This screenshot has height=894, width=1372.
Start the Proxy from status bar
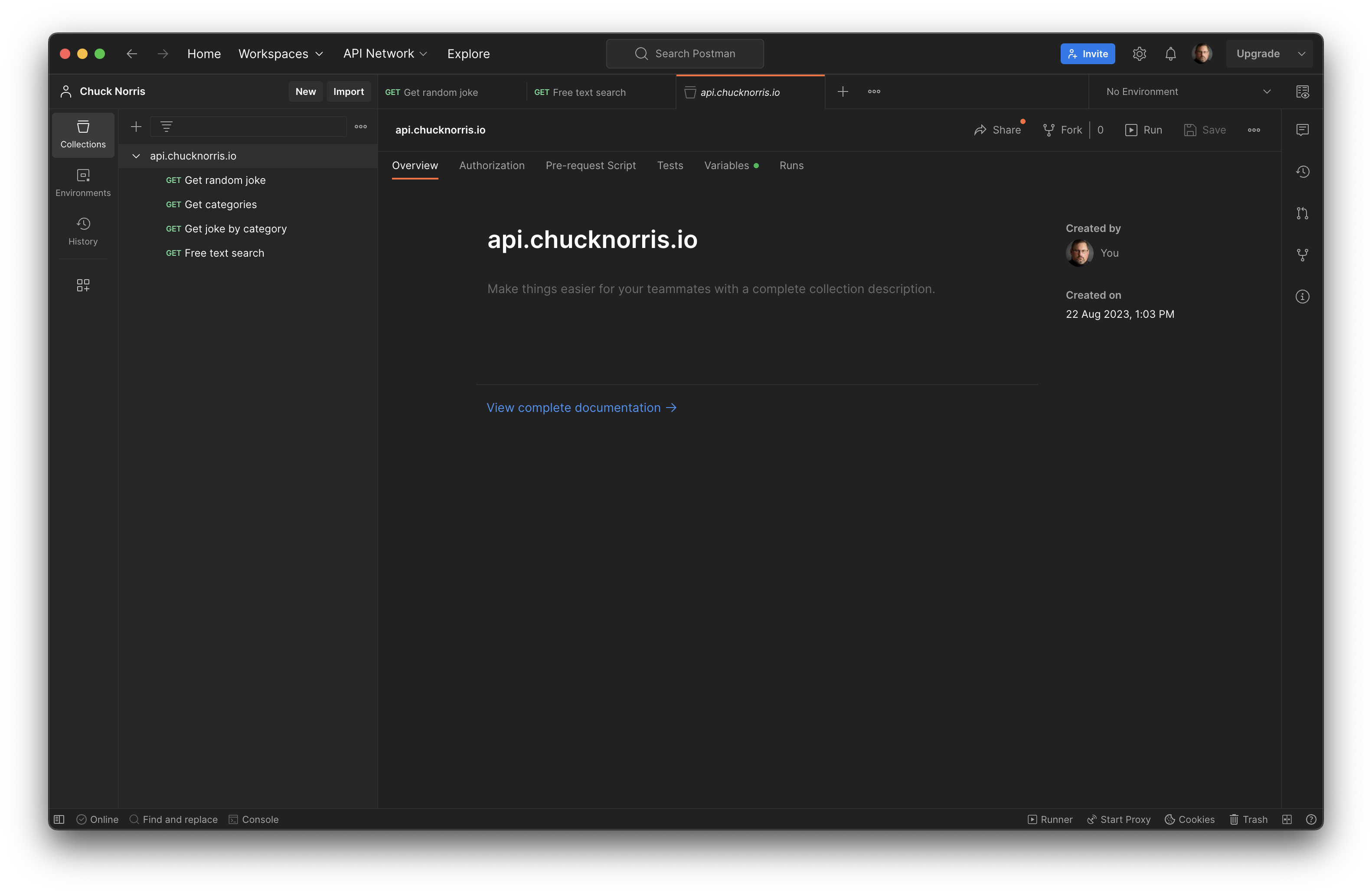point(1118,819)
